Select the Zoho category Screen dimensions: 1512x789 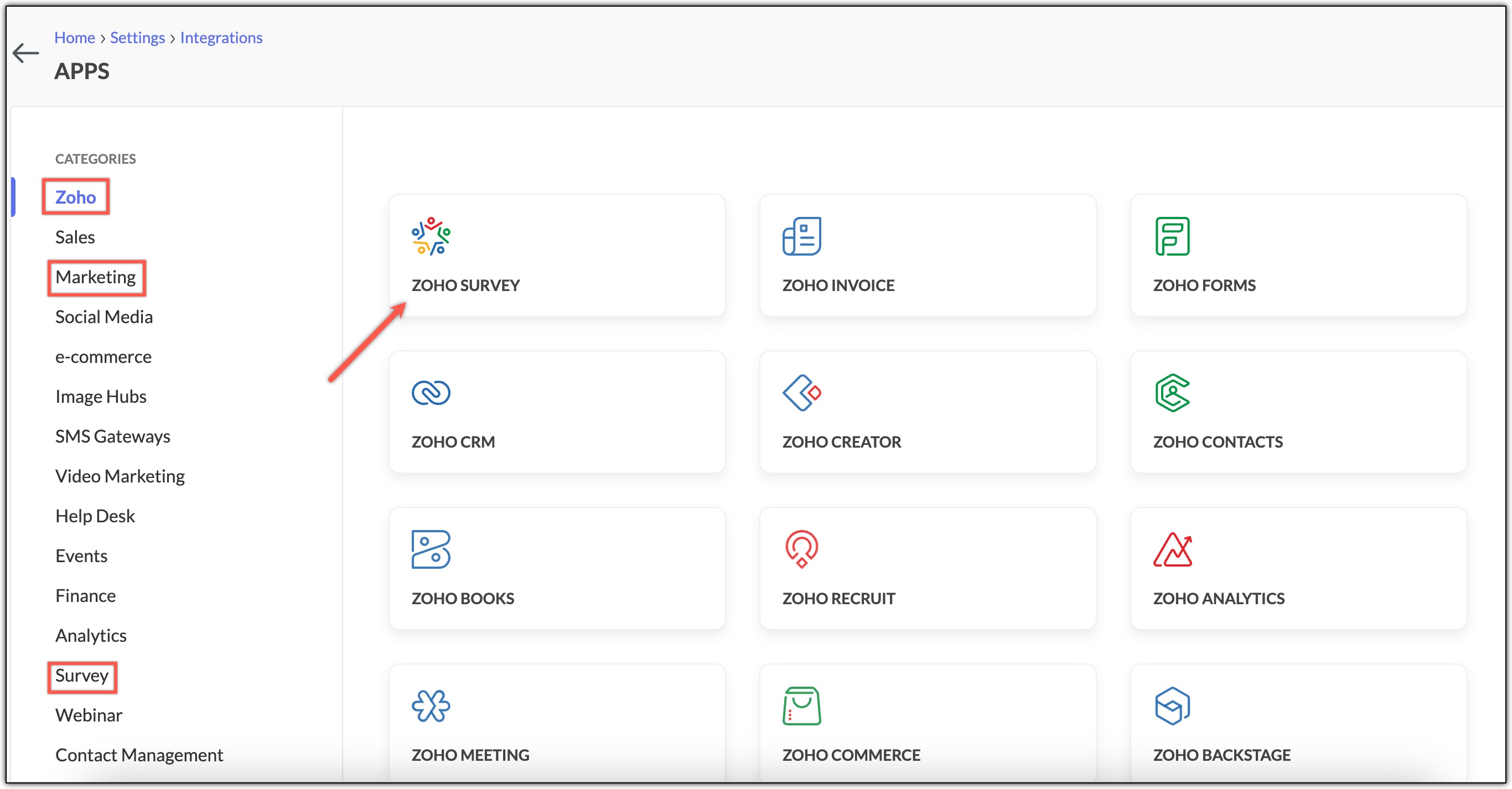pyautogui.click(x=76, y=197)
